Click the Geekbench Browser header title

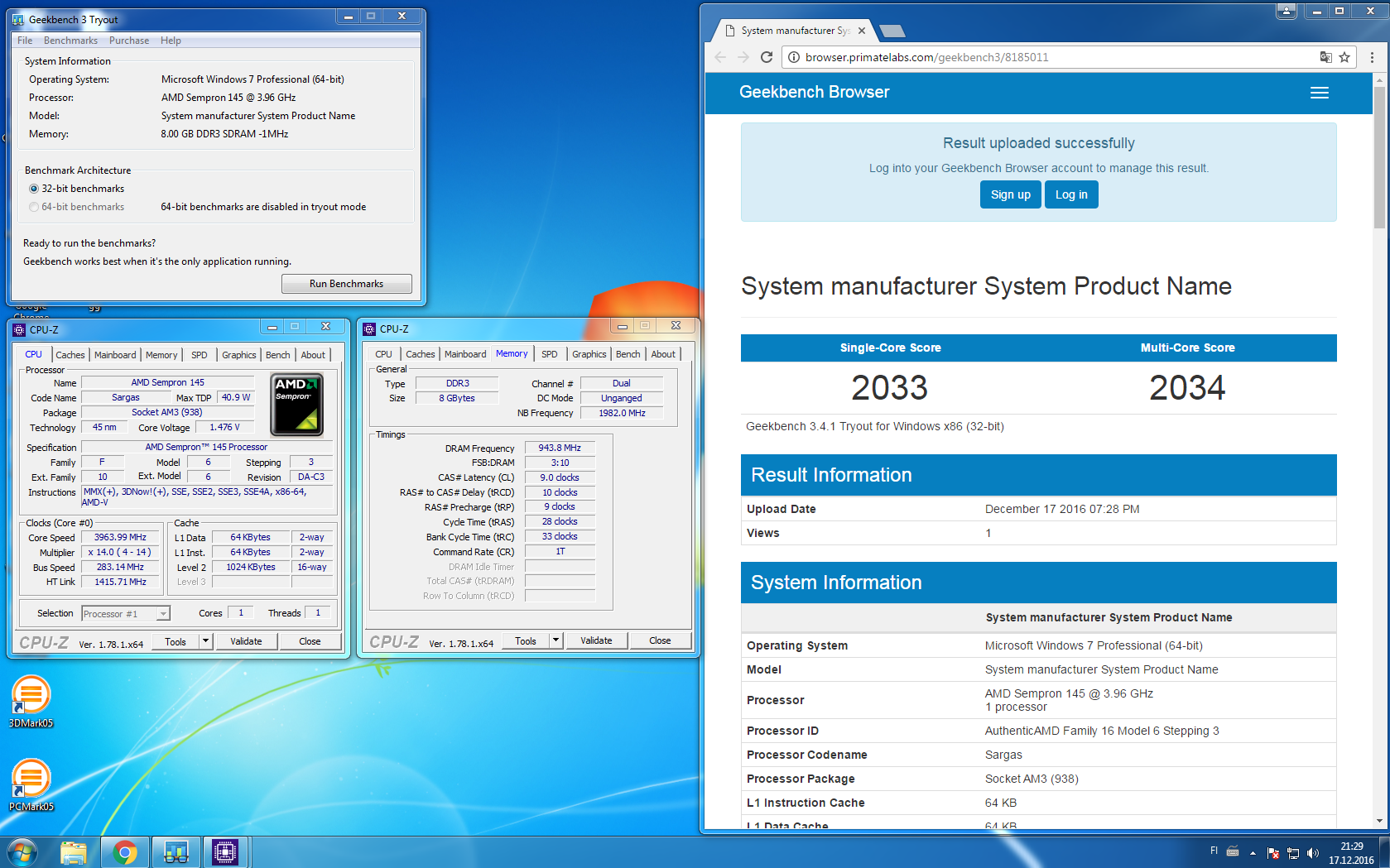tap(814, 92)
